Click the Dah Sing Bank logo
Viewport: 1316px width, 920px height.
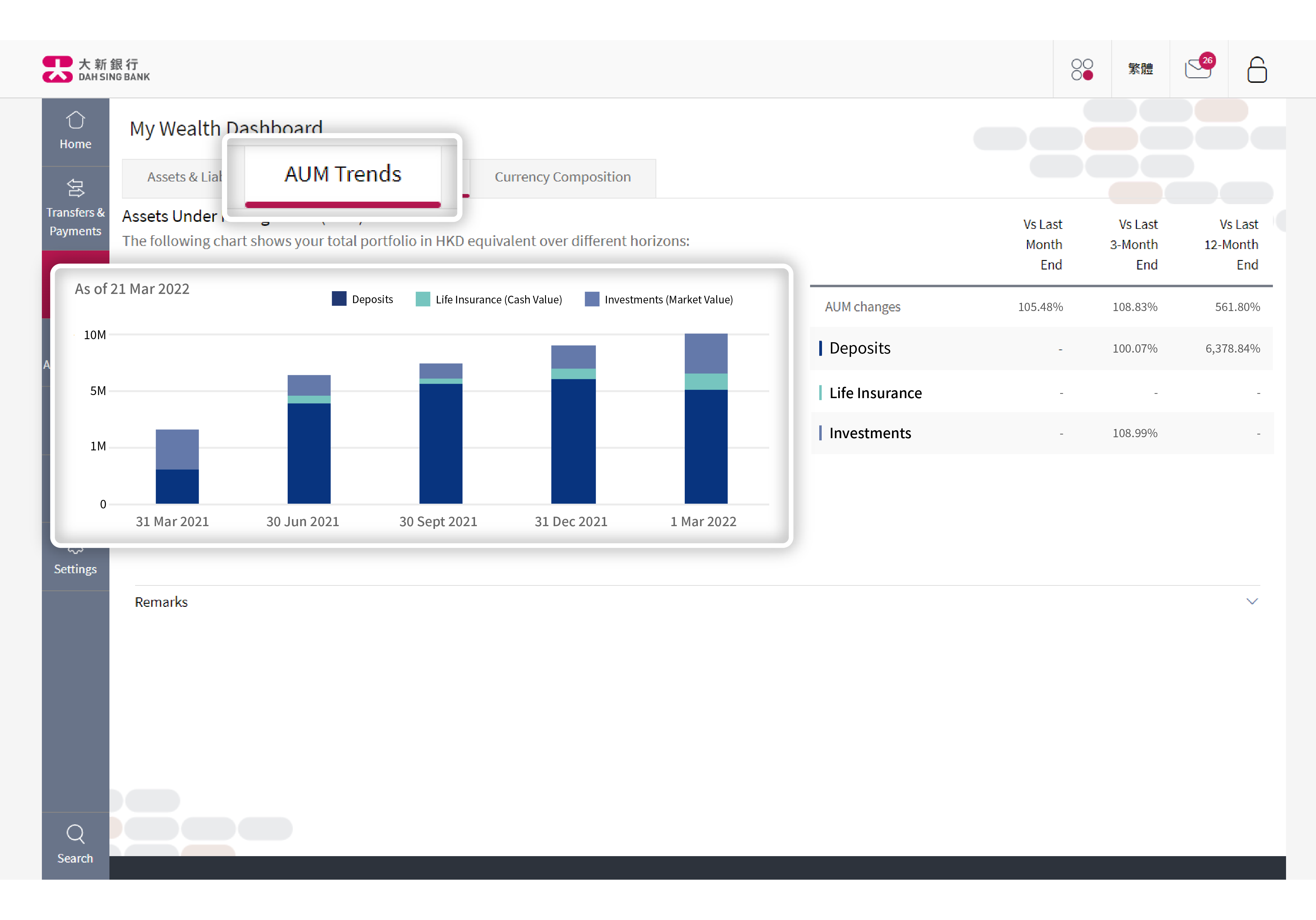tap(96, 69)
